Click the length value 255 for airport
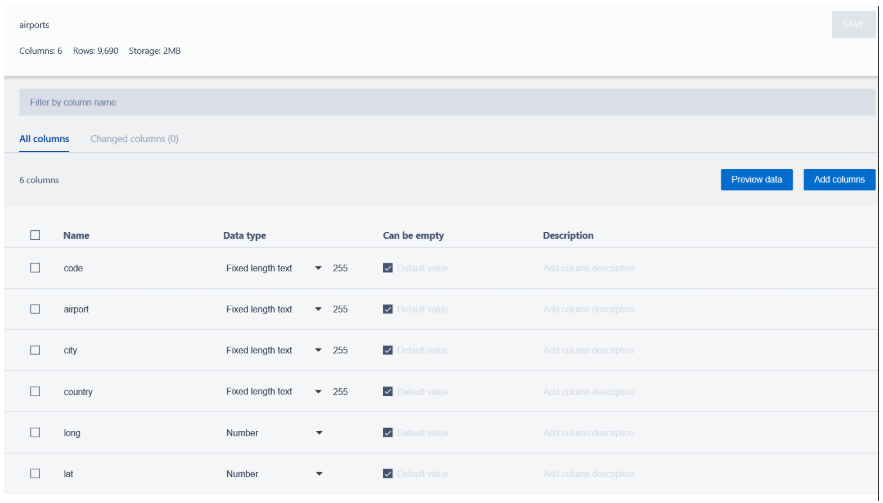 (x=340, y=309)
